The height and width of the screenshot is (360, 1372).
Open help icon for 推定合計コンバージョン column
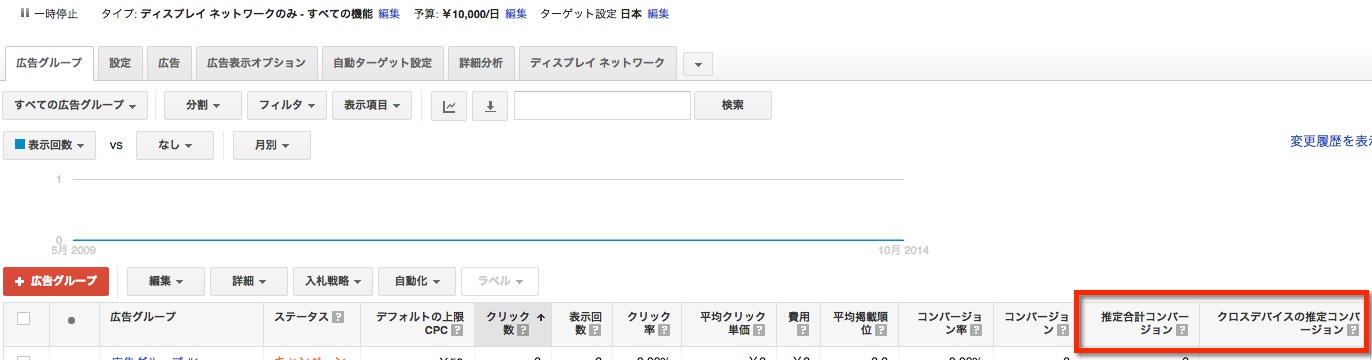click(1182, 330)
